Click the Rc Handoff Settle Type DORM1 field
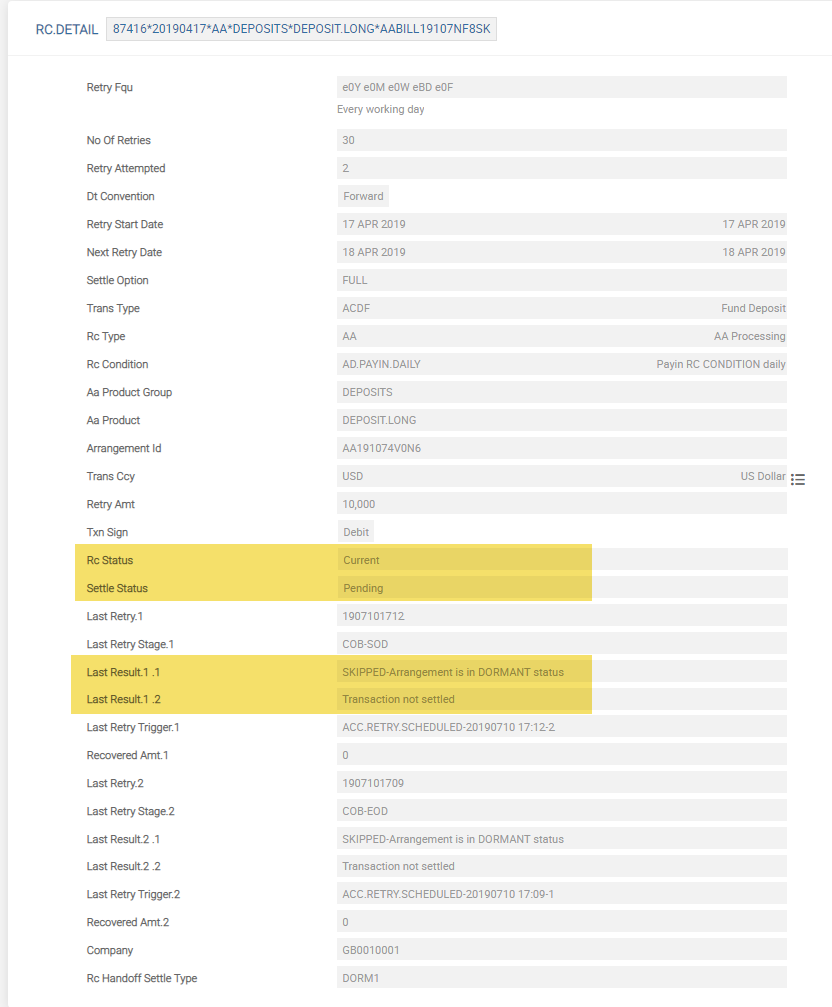The image size is (832, 1007). [561, 978]
